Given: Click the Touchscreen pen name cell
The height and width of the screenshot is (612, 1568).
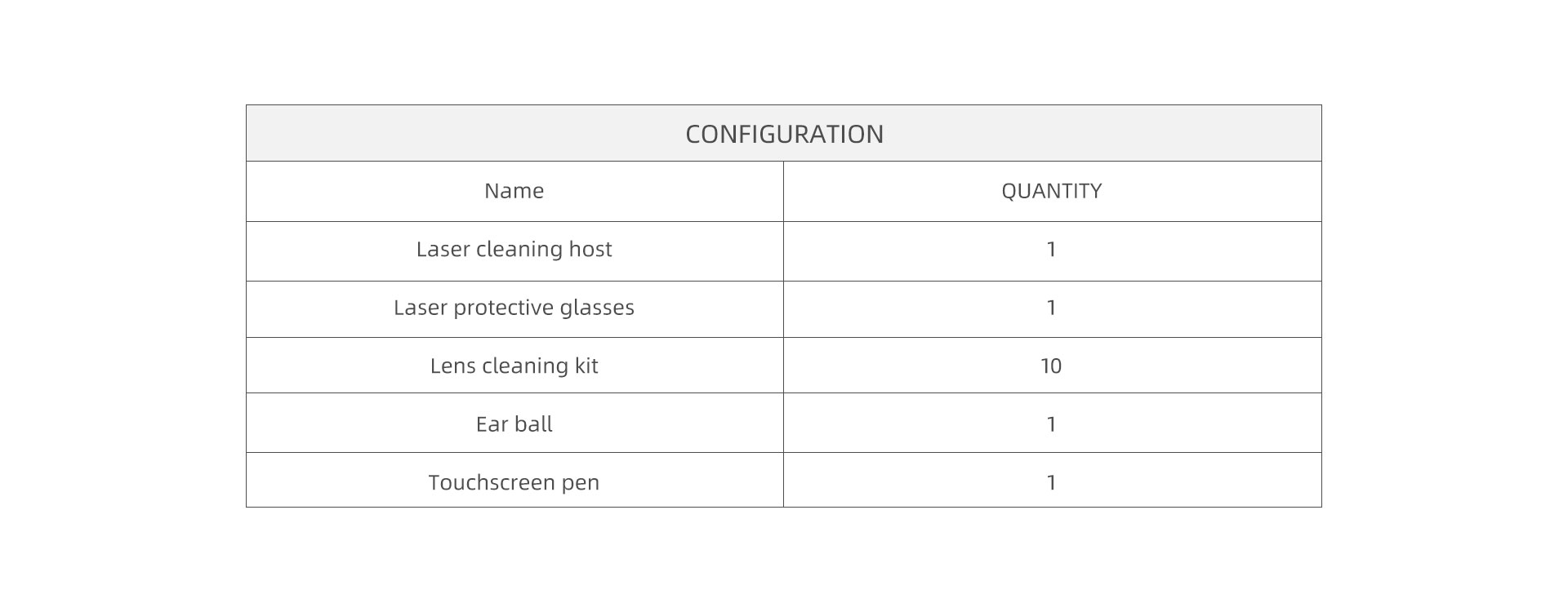Looking at the screenshot, I should click(514, 482).
